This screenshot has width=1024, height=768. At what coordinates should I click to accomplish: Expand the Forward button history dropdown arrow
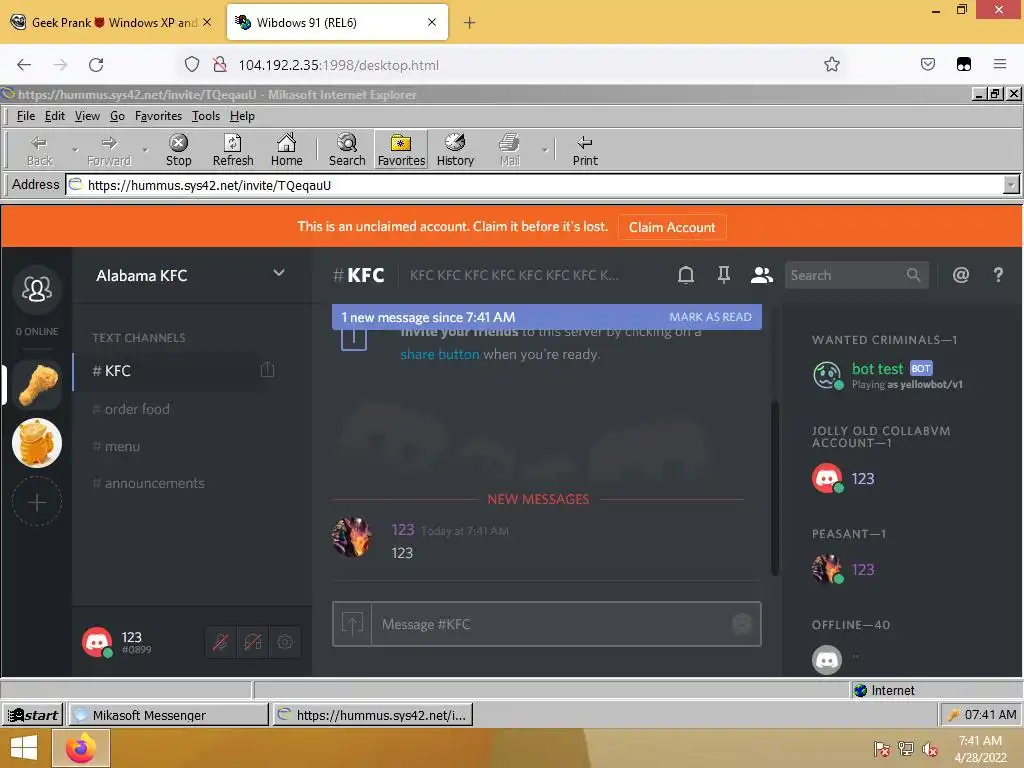[x=145, y=150]
